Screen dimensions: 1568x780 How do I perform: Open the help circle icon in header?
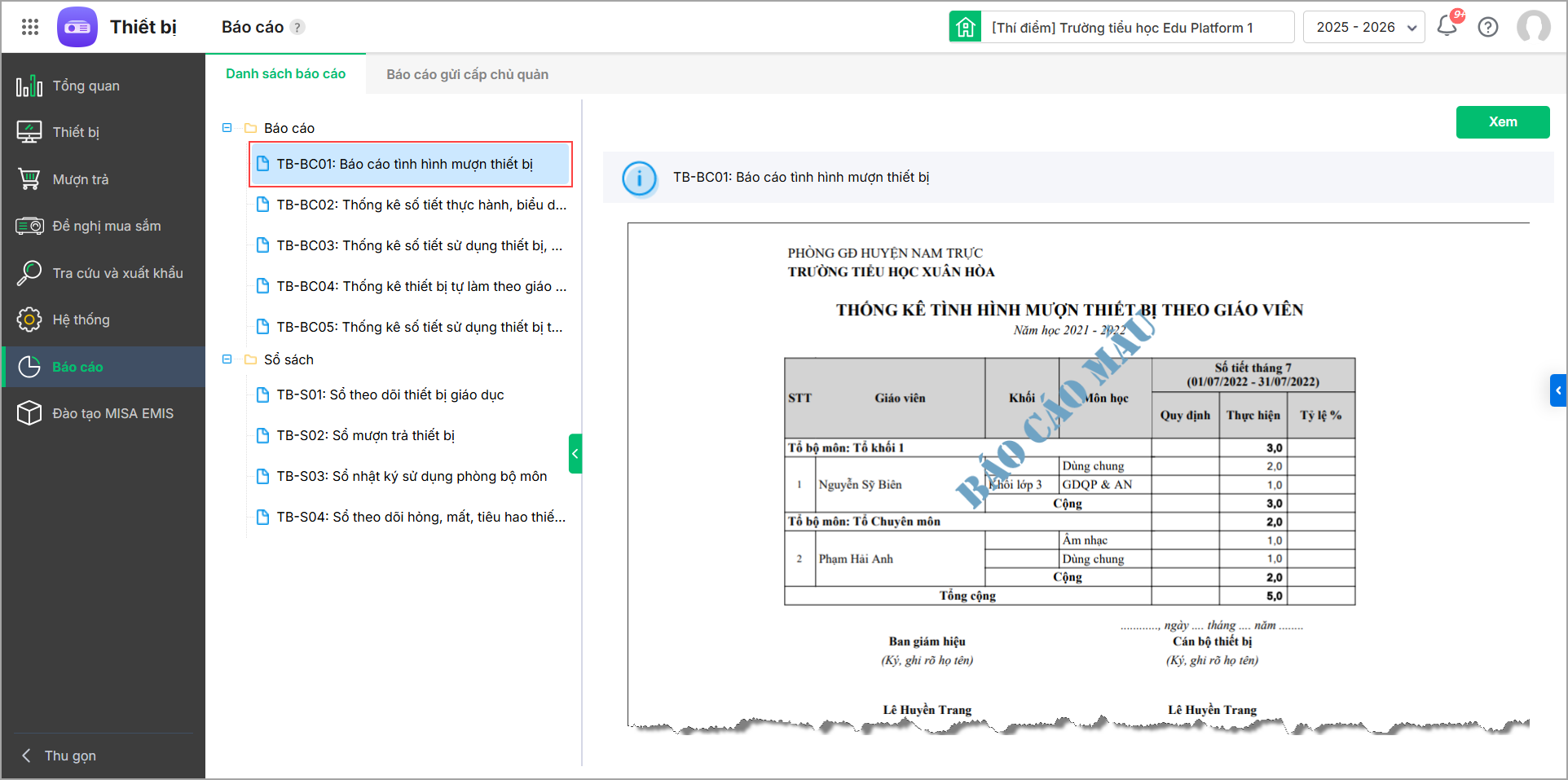[1488, 27]
